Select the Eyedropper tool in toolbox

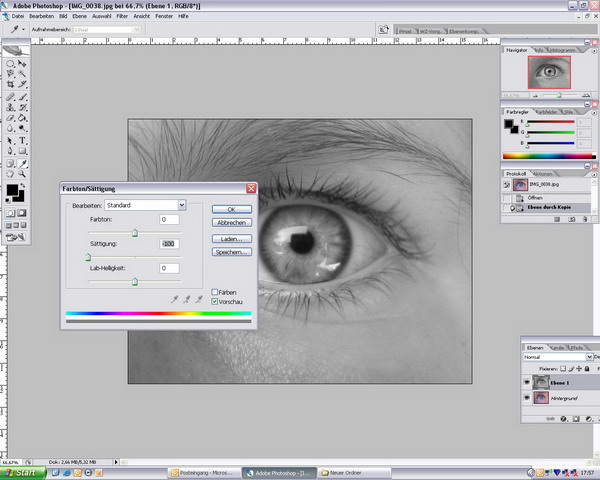22,164
